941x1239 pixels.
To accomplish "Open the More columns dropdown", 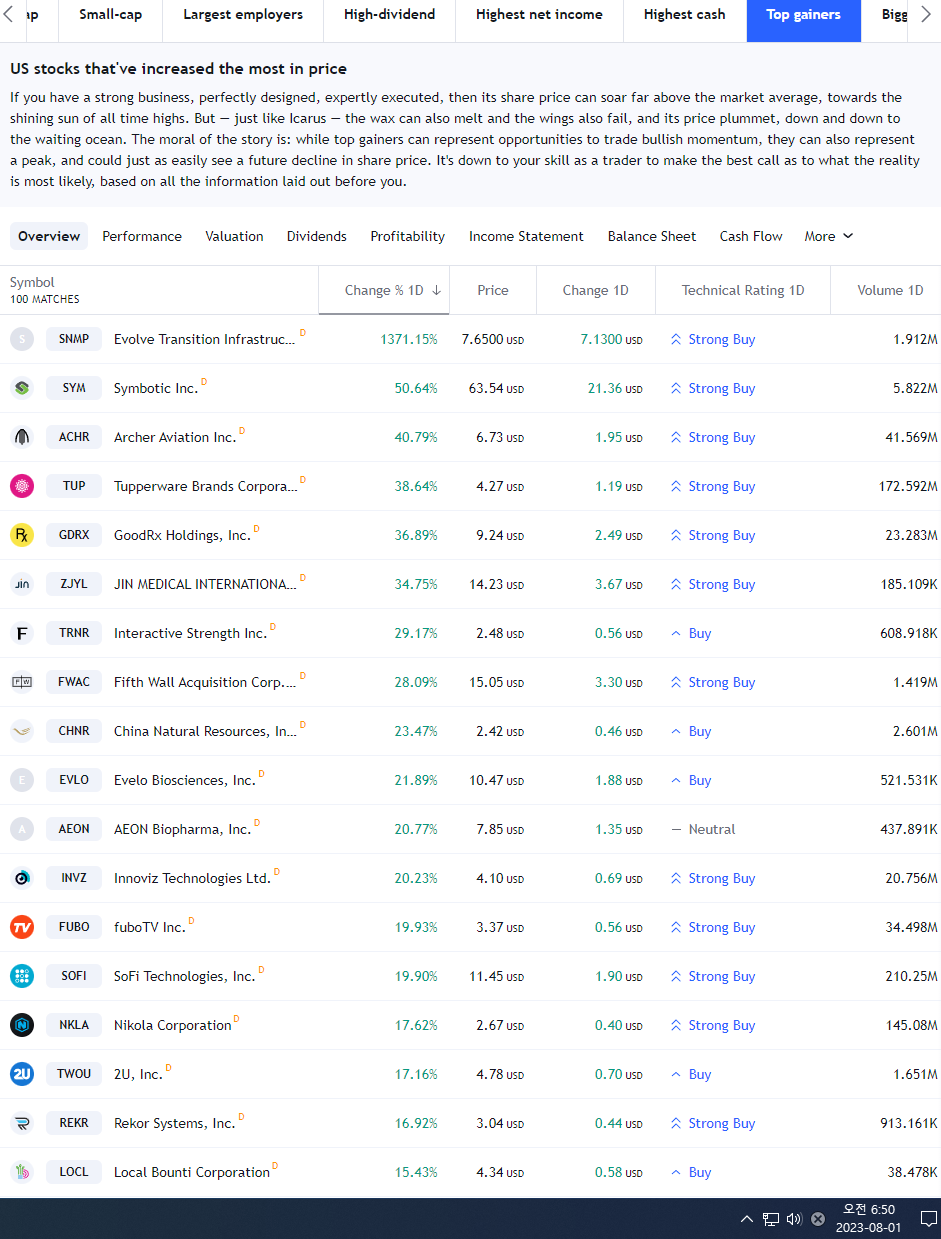I will tap(829, 236).
